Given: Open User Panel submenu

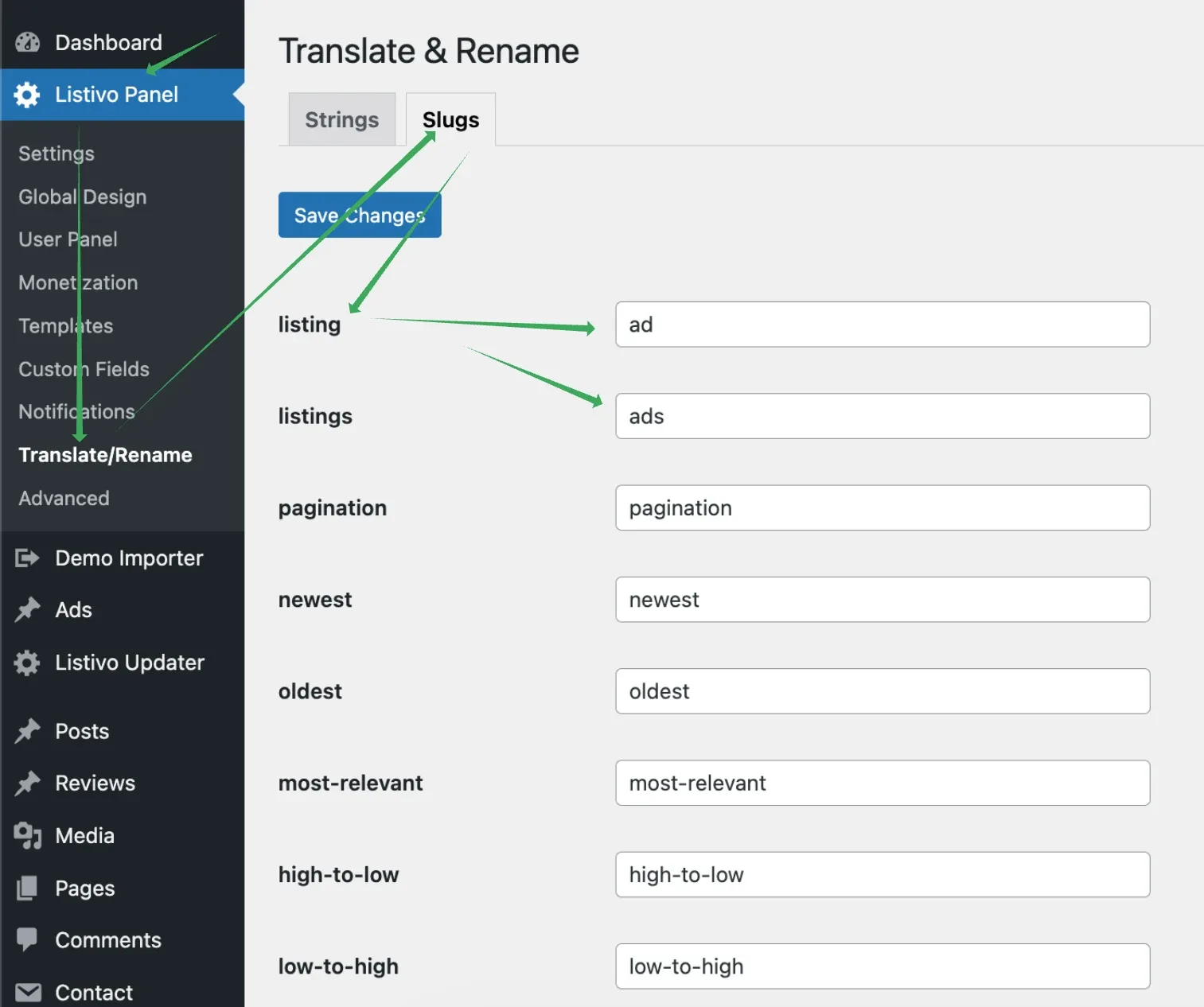Looking at the screenshot, I should (x=68, y=239).
